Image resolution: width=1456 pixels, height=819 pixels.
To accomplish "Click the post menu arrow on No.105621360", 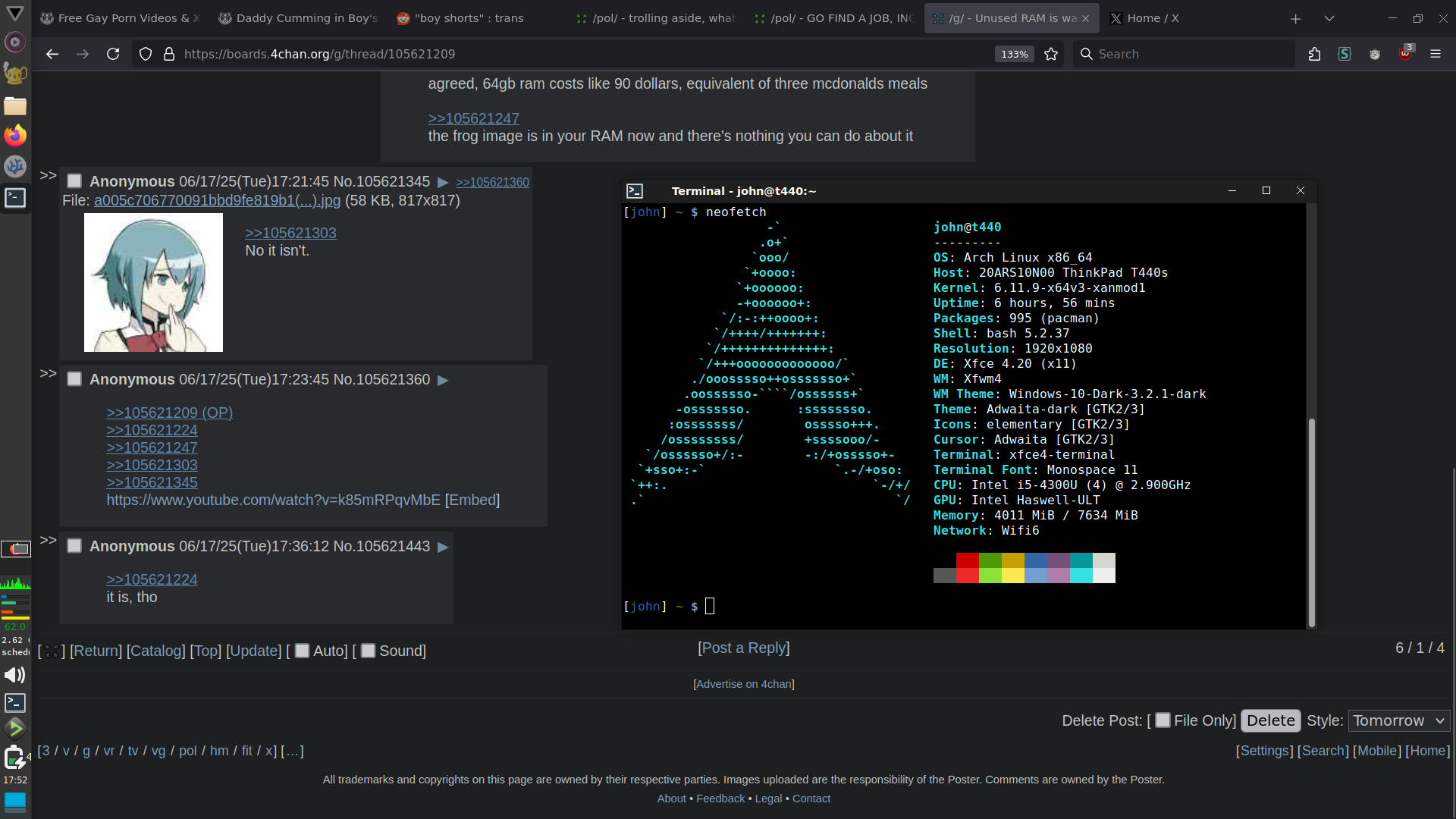I will pos(443,380).
